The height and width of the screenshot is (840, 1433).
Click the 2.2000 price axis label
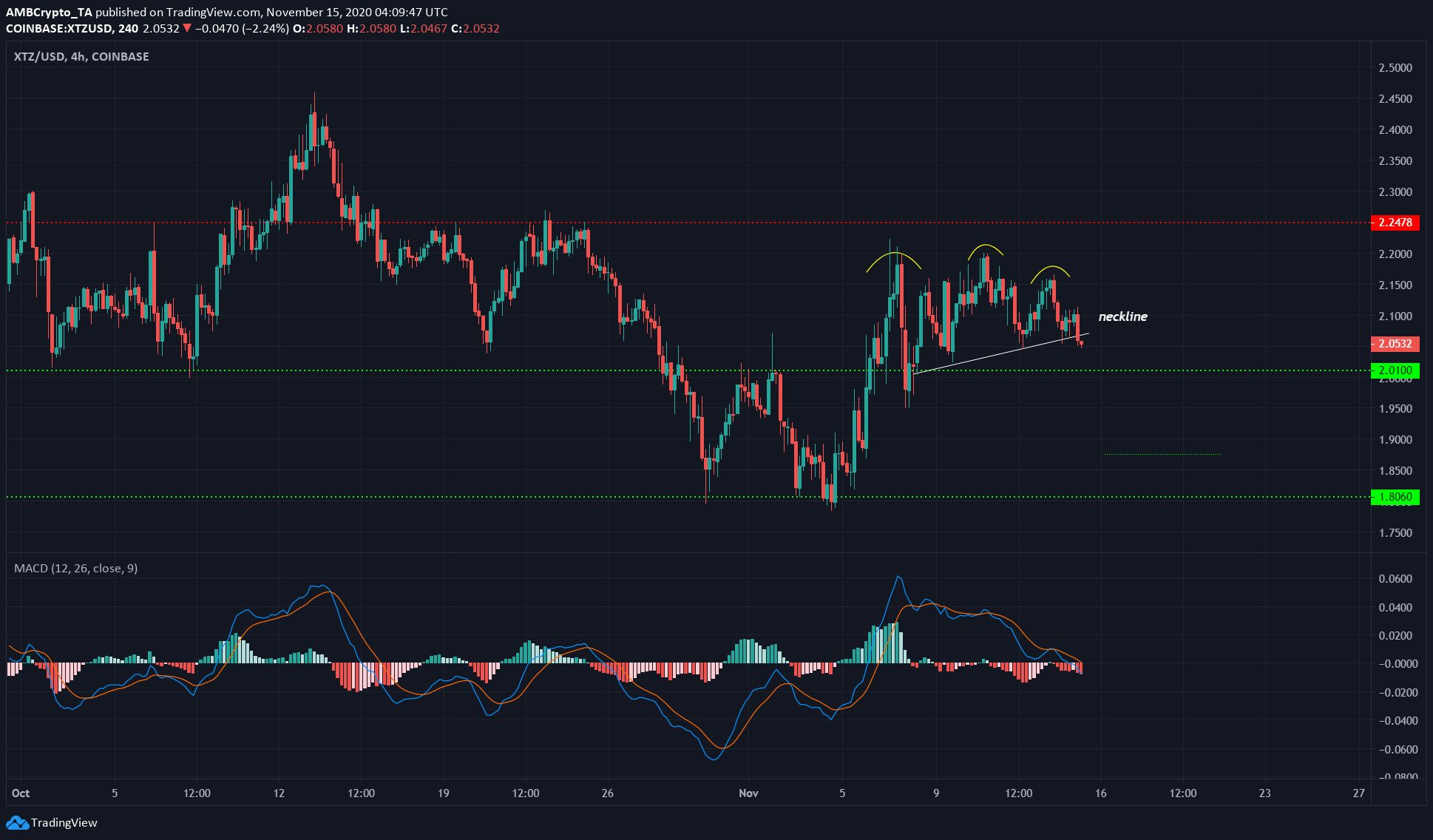1395,254
